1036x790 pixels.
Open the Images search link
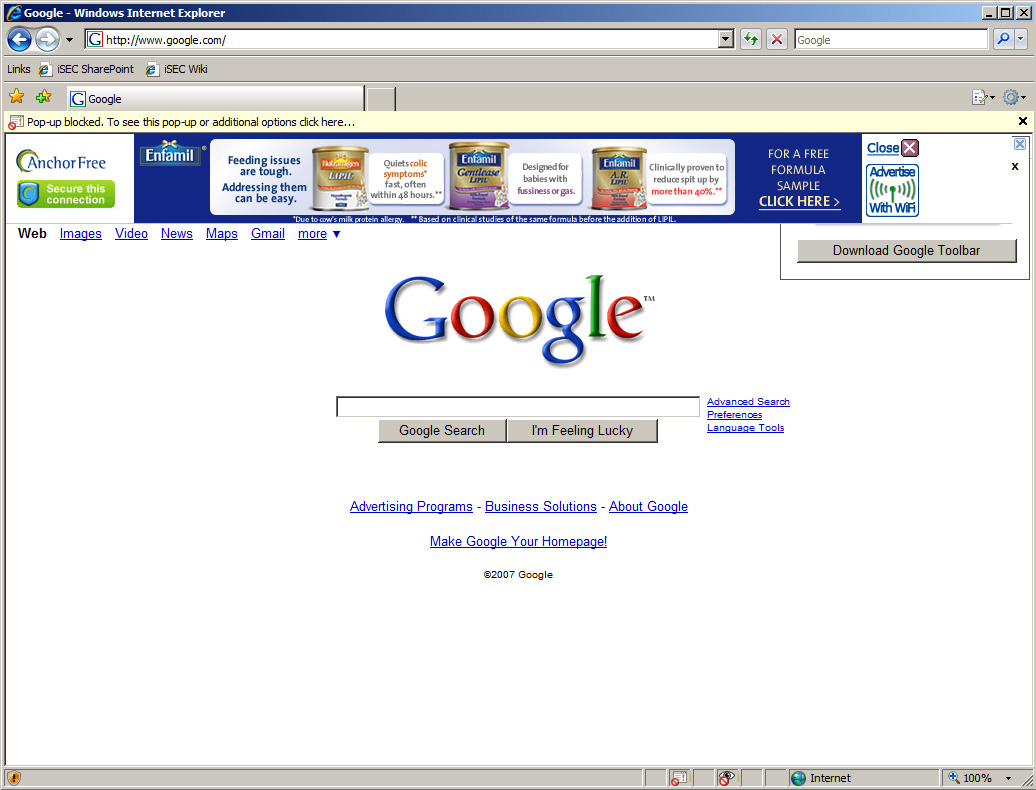click(81, 234)
